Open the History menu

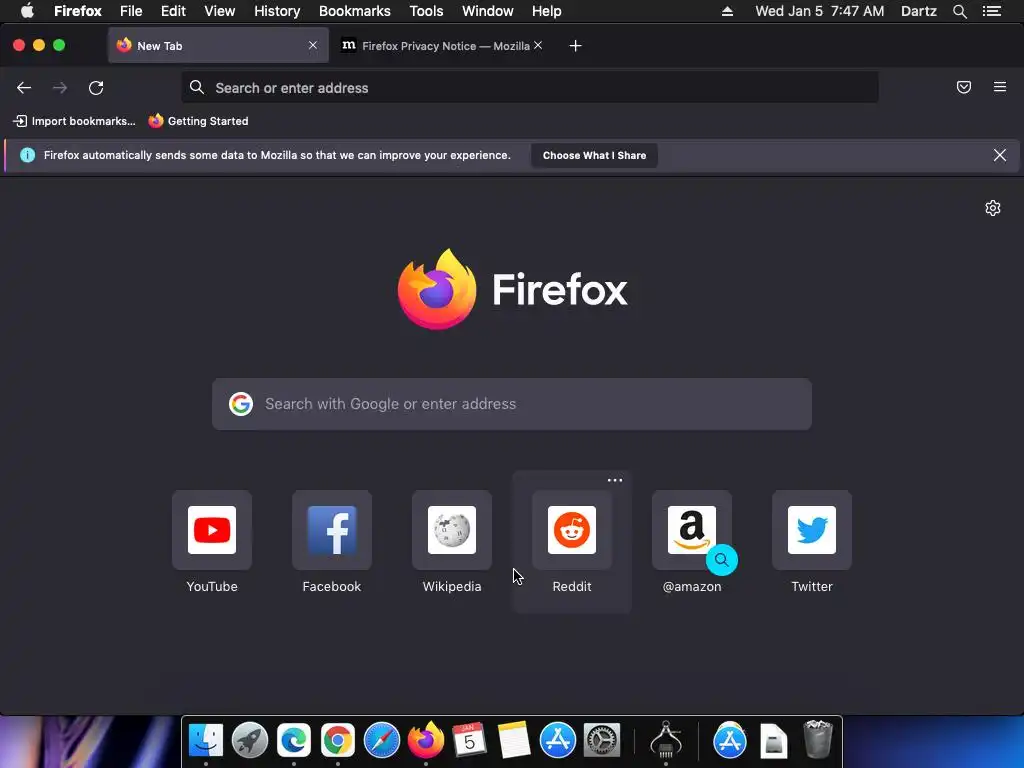point(277,11)
